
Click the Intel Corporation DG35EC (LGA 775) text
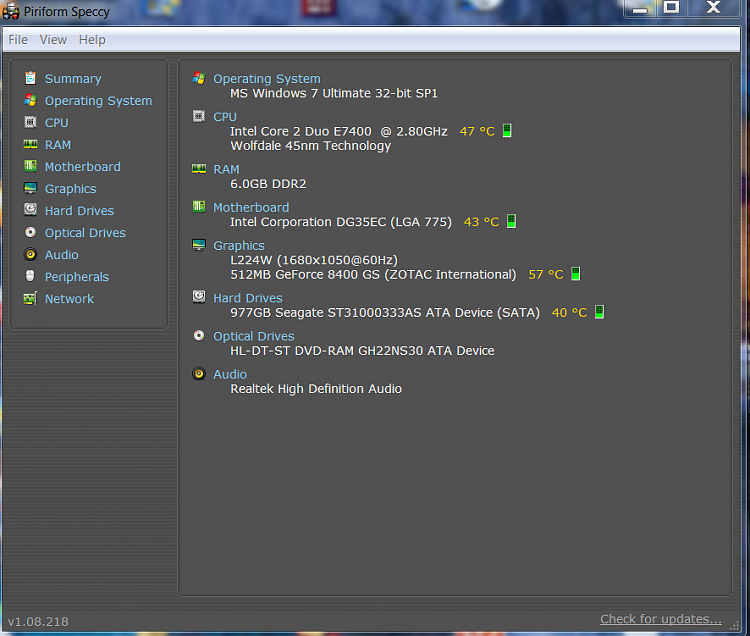[341, 222]
